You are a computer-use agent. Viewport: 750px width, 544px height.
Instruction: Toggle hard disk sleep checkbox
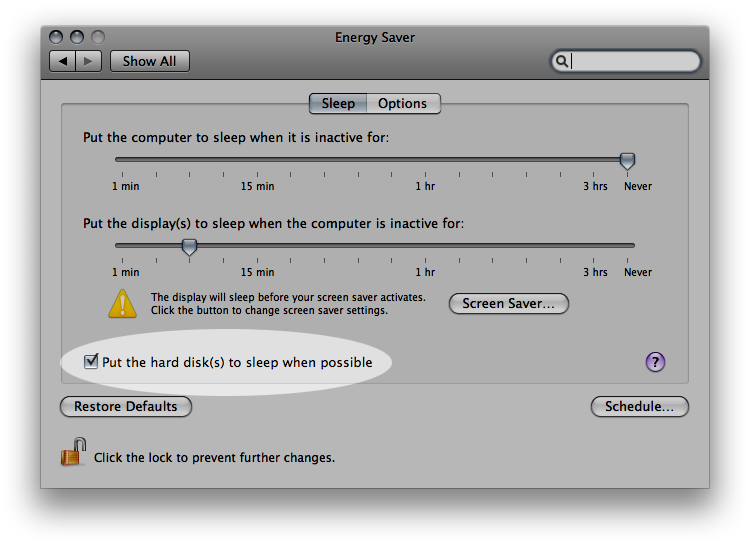tap(91, 361)
